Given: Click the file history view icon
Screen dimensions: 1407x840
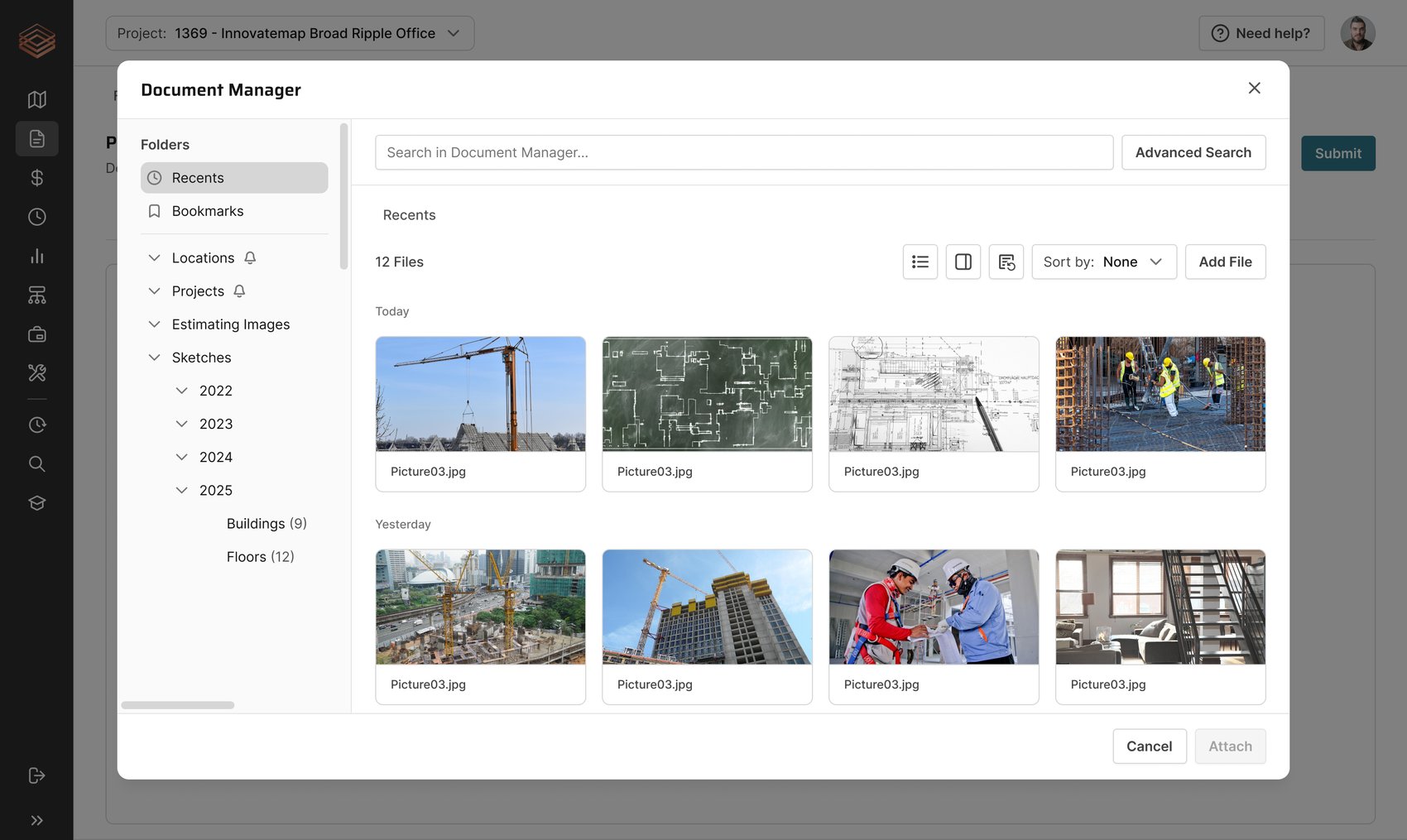Looking at the screenshot, I should tap(1006, 262).
